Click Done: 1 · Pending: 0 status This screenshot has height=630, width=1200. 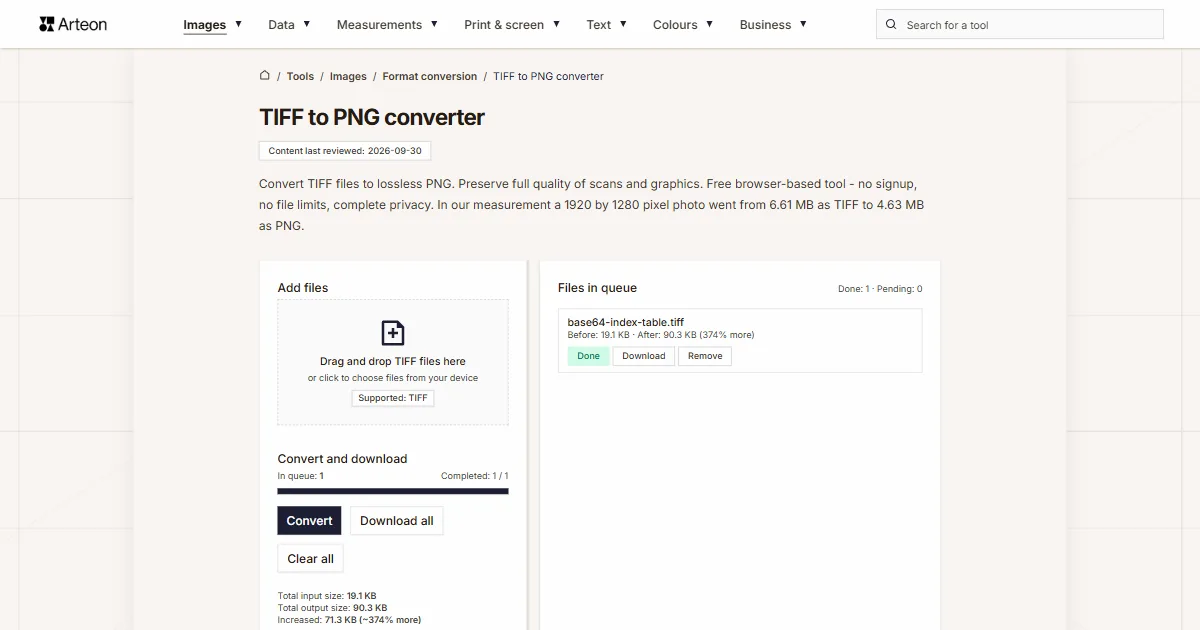880,289
